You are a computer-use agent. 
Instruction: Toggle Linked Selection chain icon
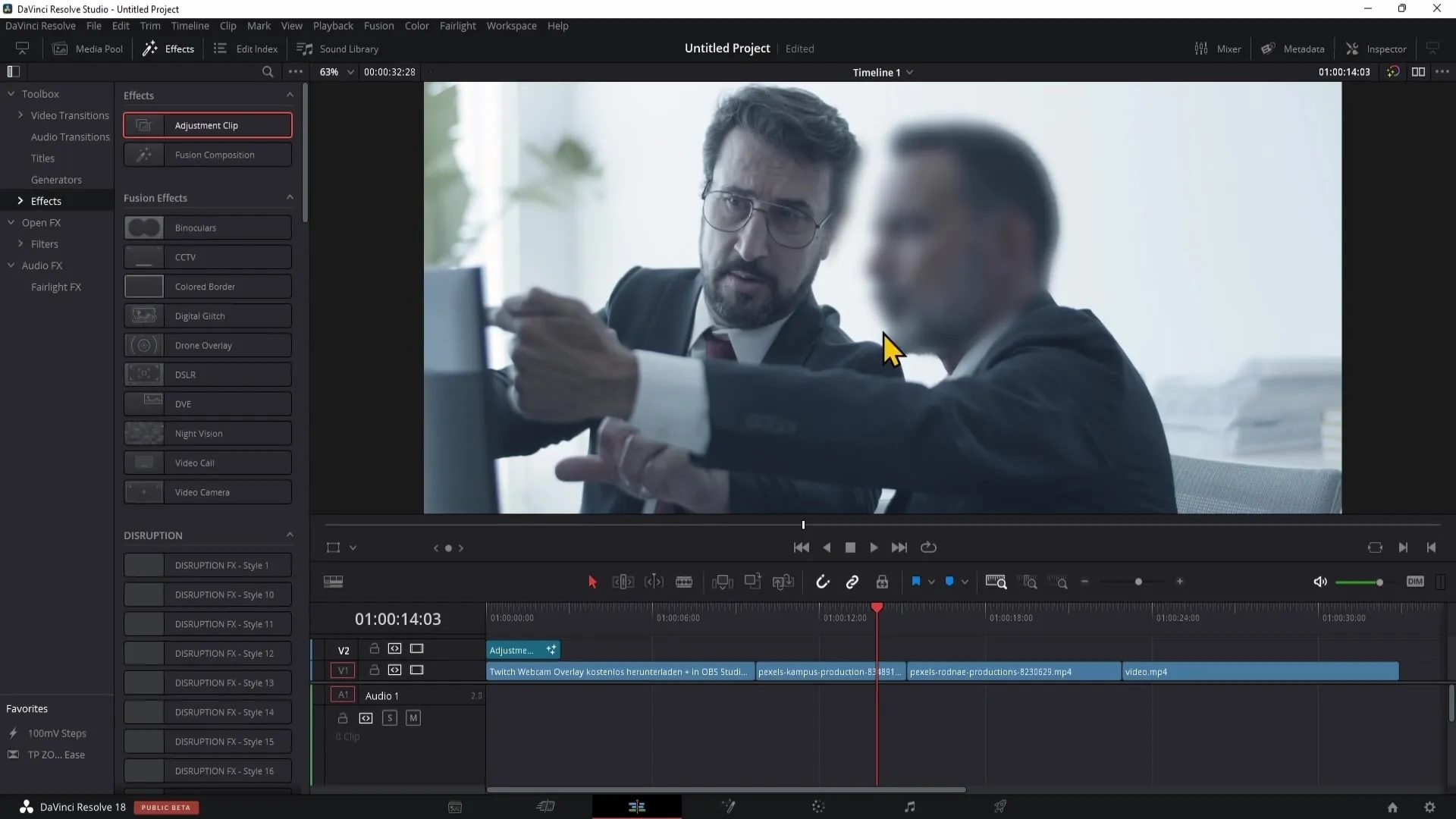coord(852,582)
